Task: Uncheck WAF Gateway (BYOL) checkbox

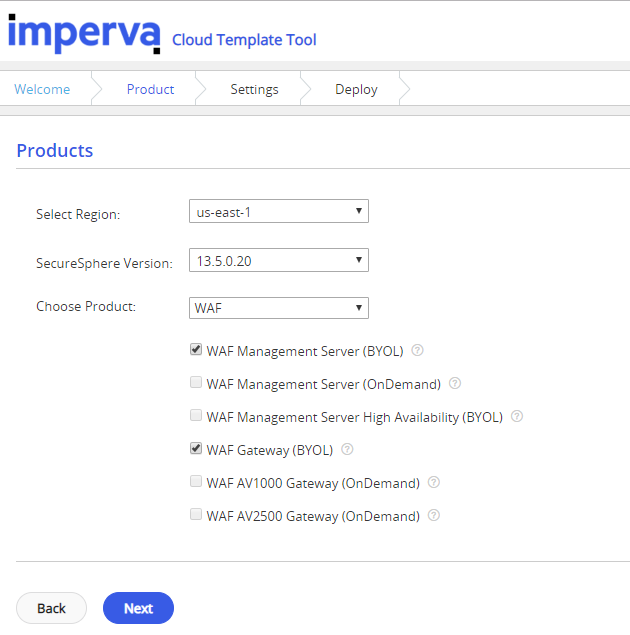Action: click(x=196, y=448)
